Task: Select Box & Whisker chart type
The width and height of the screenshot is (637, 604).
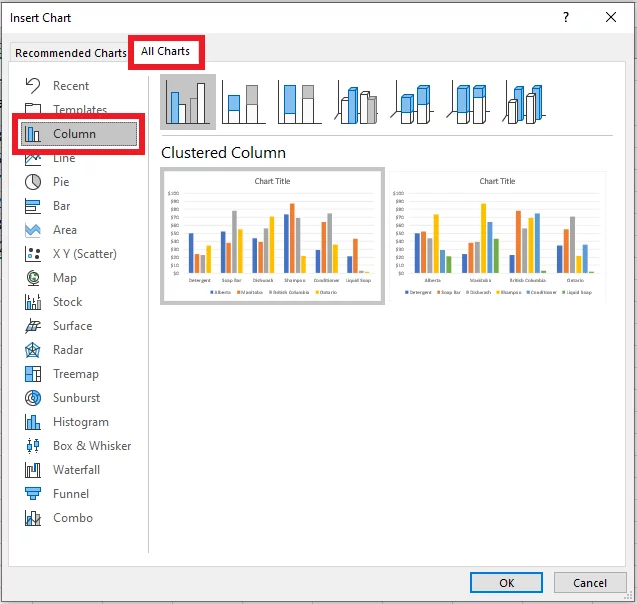Action: click(x=91, y=446)
